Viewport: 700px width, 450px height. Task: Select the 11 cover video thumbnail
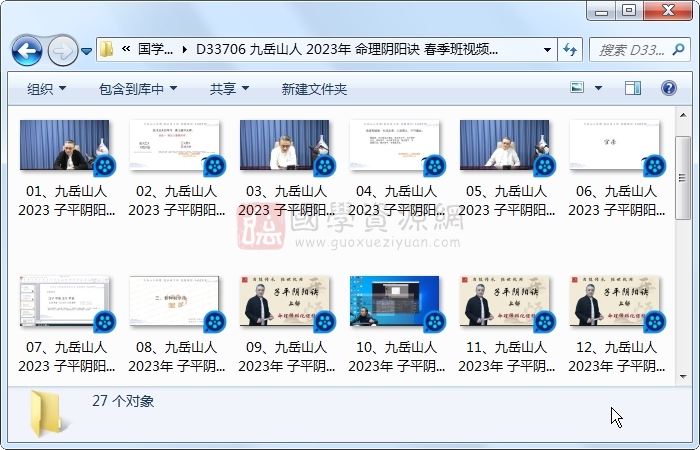point(504,301)
